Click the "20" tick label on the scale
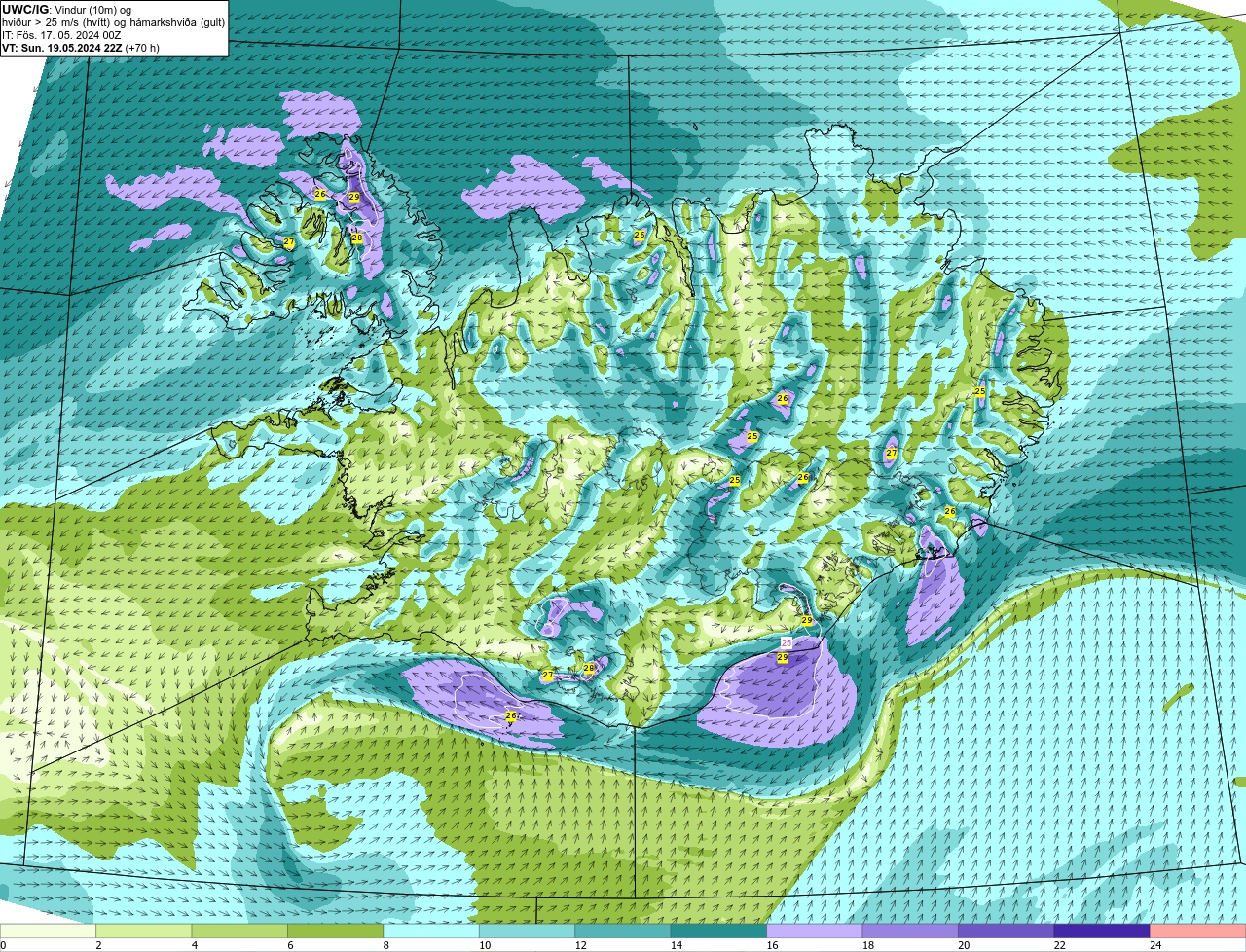Viewport: 1246px width, 952px height. (x=964, y=945)
